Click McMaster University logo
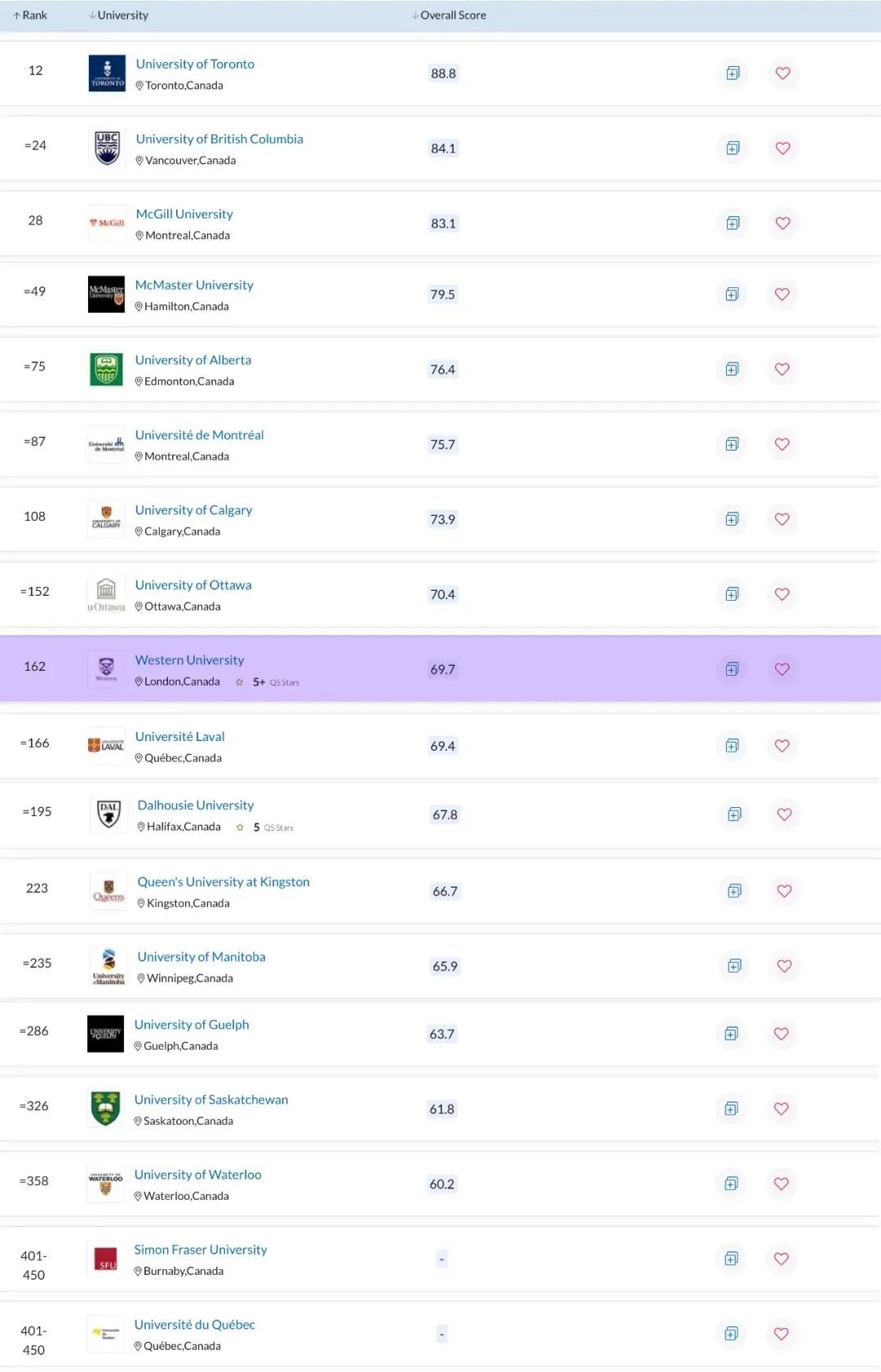This screenshot has width=881, height=1372. (106, 295)
